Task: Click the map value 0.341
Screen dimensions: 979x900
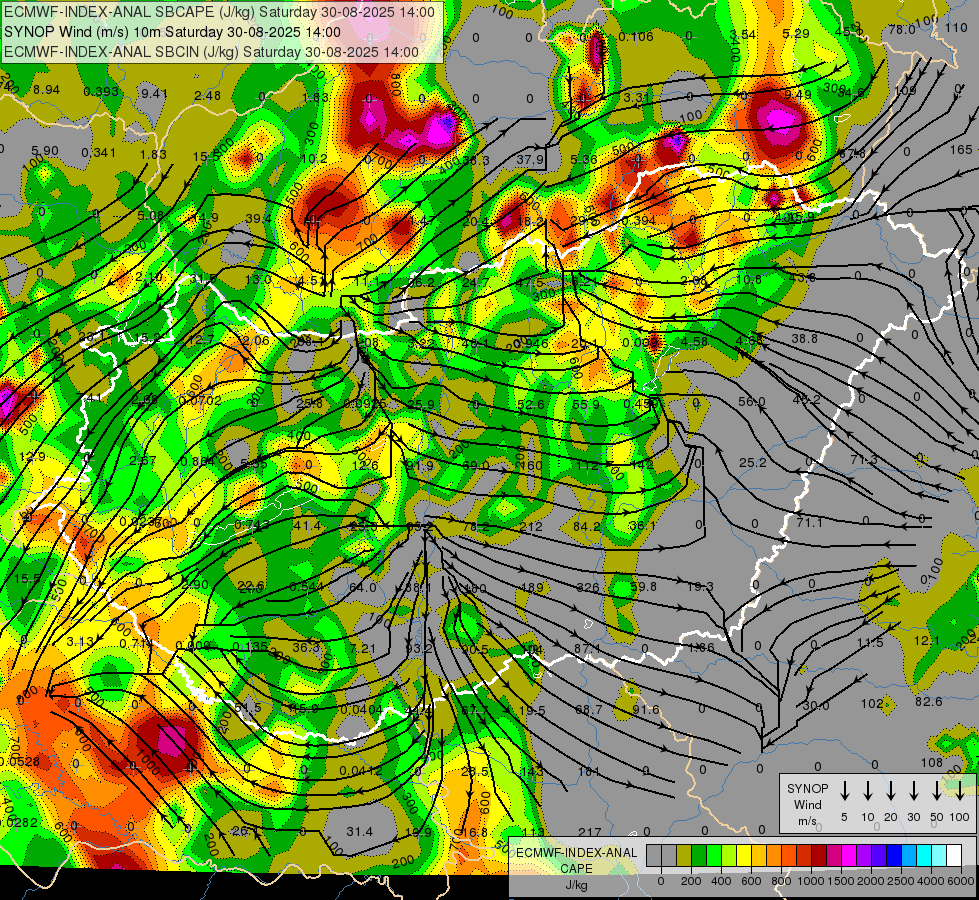Action: [99, 152]
